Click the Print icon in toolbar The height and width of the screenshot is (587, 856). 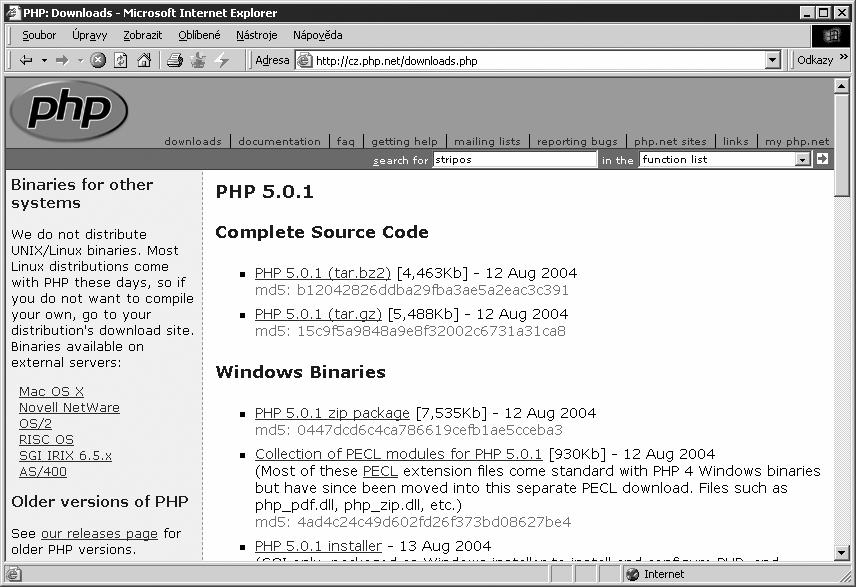tap(175, 60)
